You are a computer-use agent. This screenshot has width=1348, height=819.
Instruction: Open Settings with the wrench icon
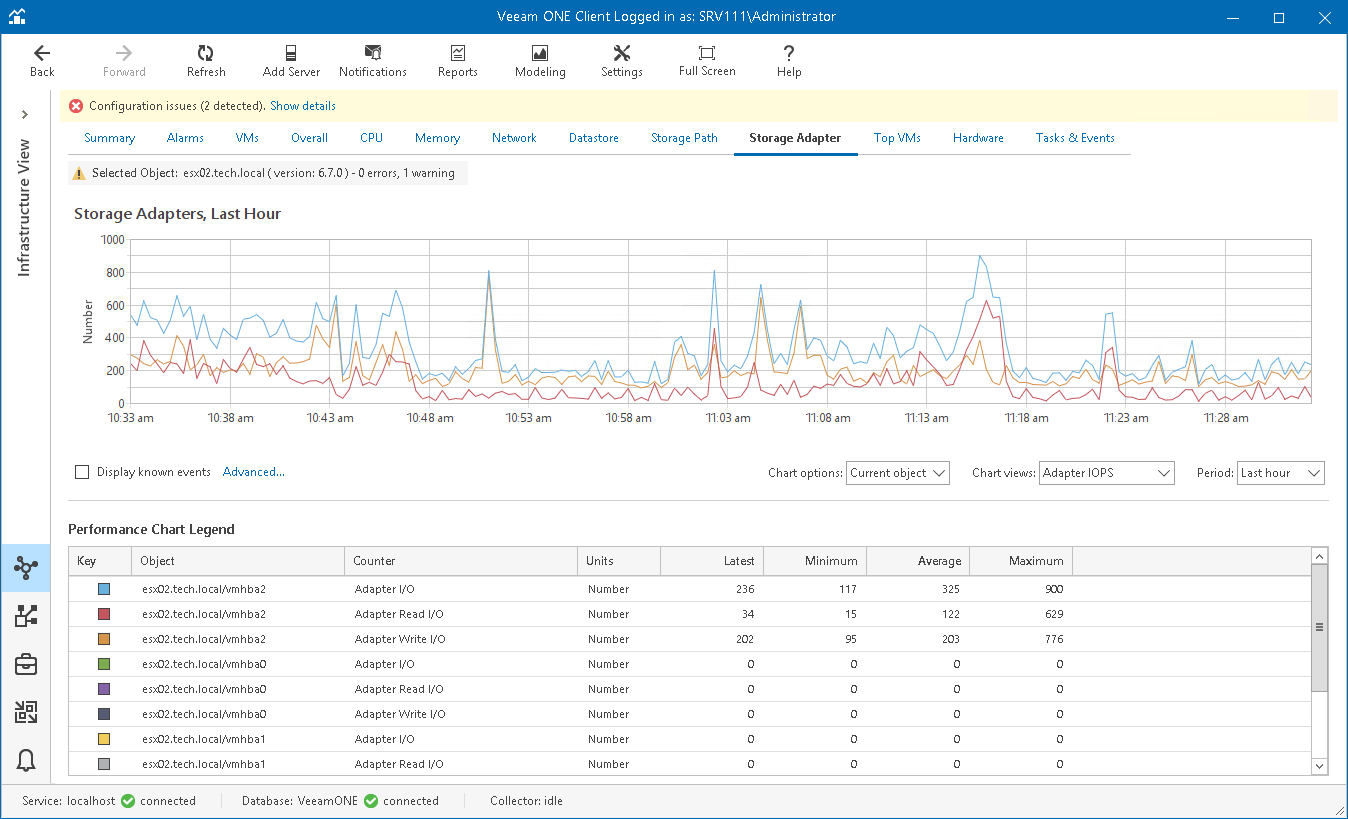[621, 60]
